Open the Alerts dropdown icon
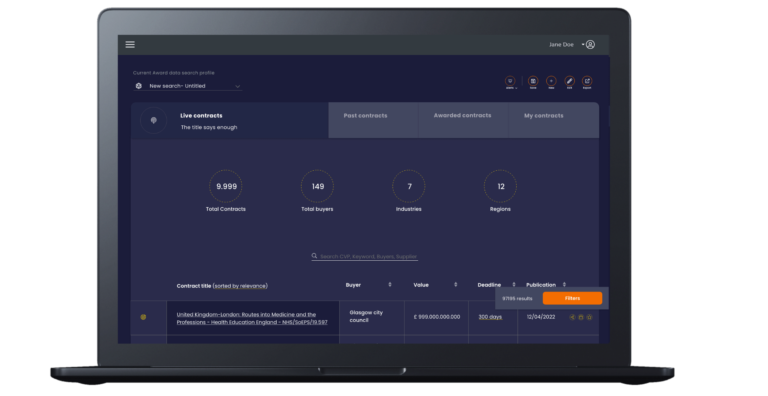768x396 pixels. 510,81
